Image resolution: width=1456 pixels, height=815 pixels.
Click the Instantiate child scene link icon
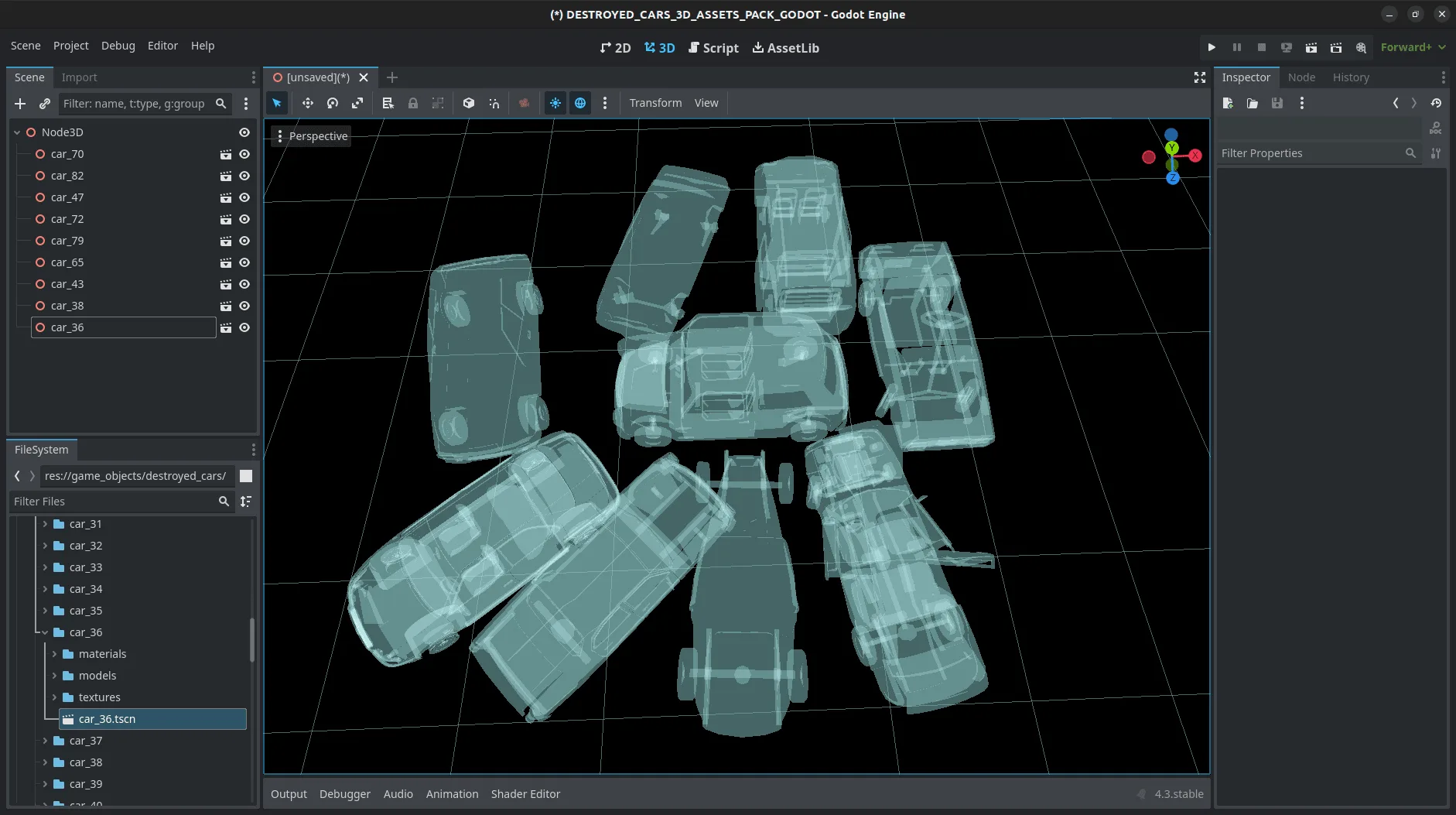(x=45, y=104)
